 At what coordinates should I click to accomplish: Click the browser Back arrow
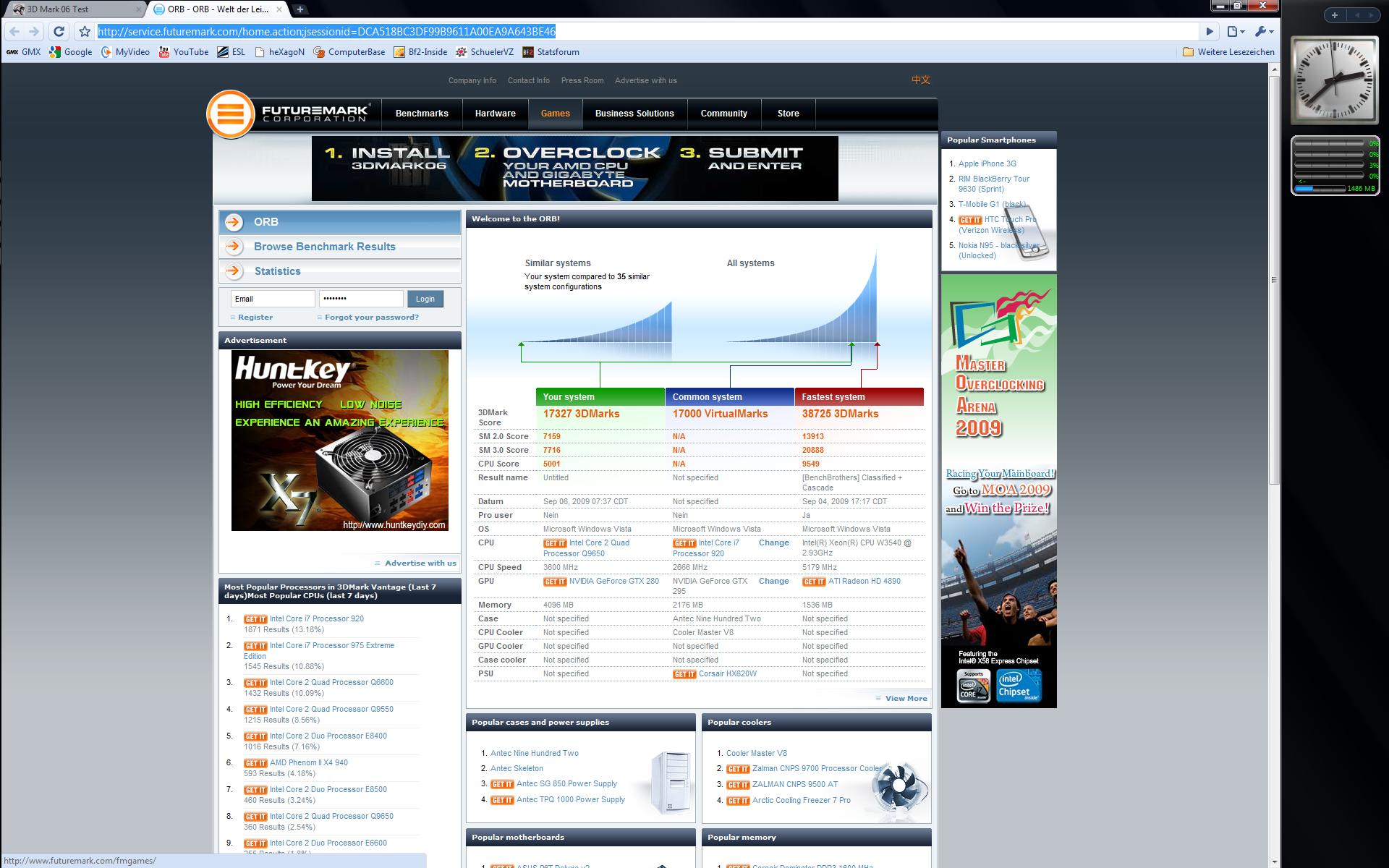(14, 31)
